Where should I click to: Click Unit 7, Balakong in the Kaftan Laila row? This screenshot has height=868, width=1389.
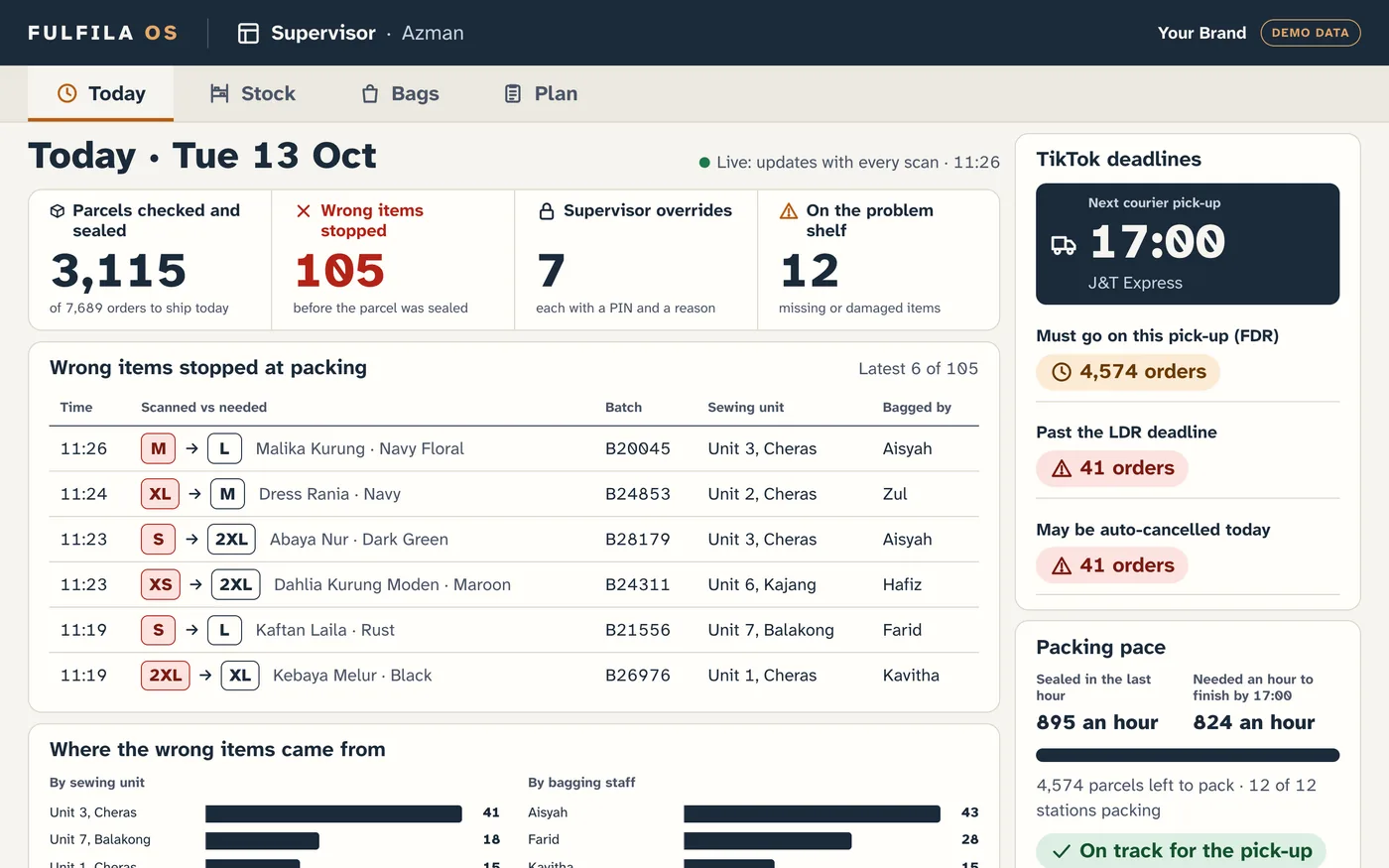click(x=771, y=630)
